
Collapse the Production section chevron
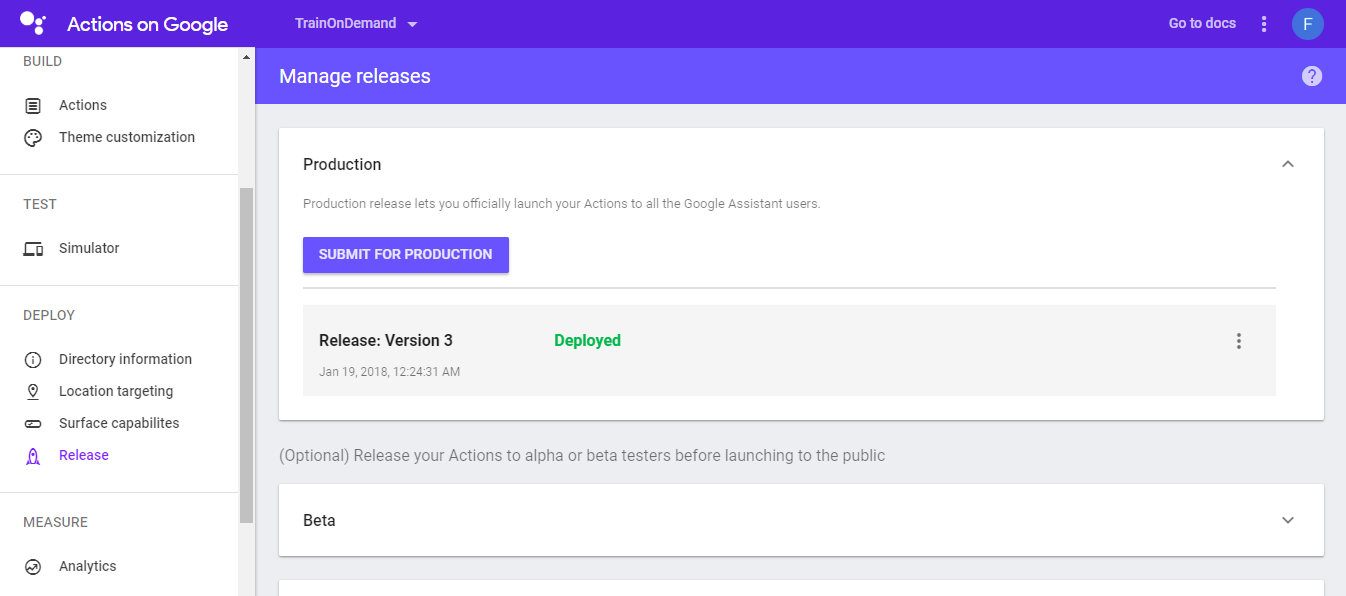coord(1288,164)
